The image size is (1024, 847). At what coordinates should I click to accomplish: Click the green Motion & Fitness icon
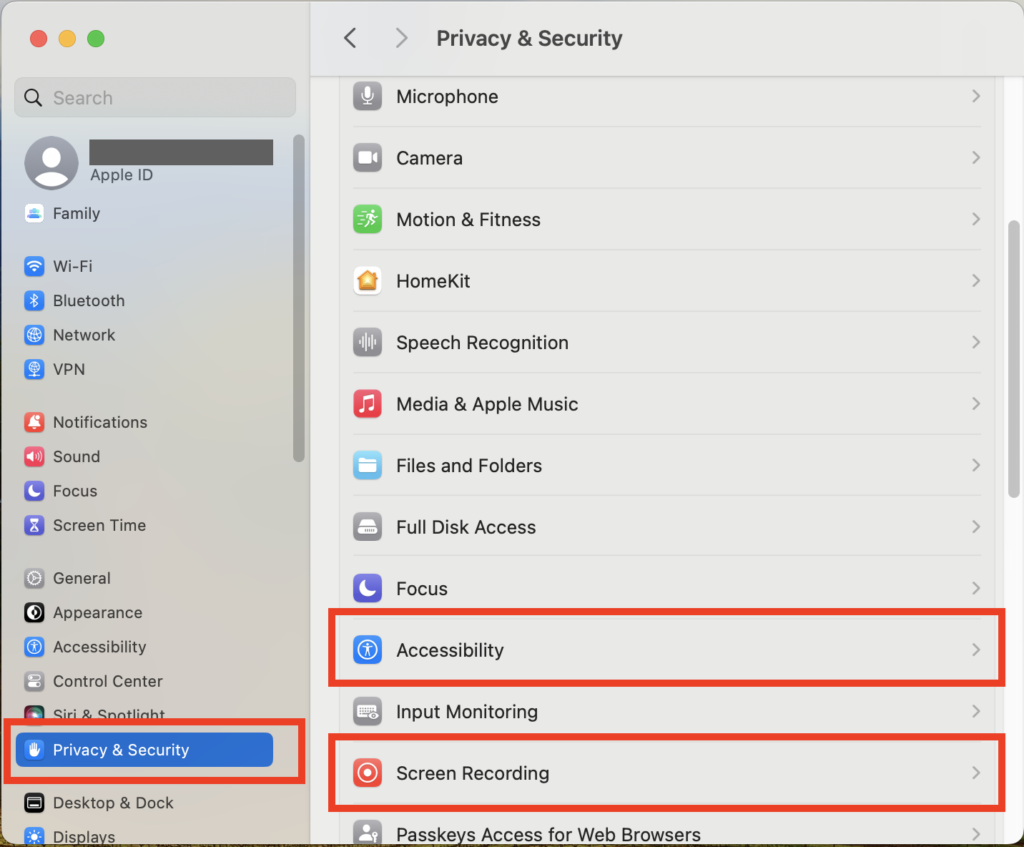[x=368, y=219]
